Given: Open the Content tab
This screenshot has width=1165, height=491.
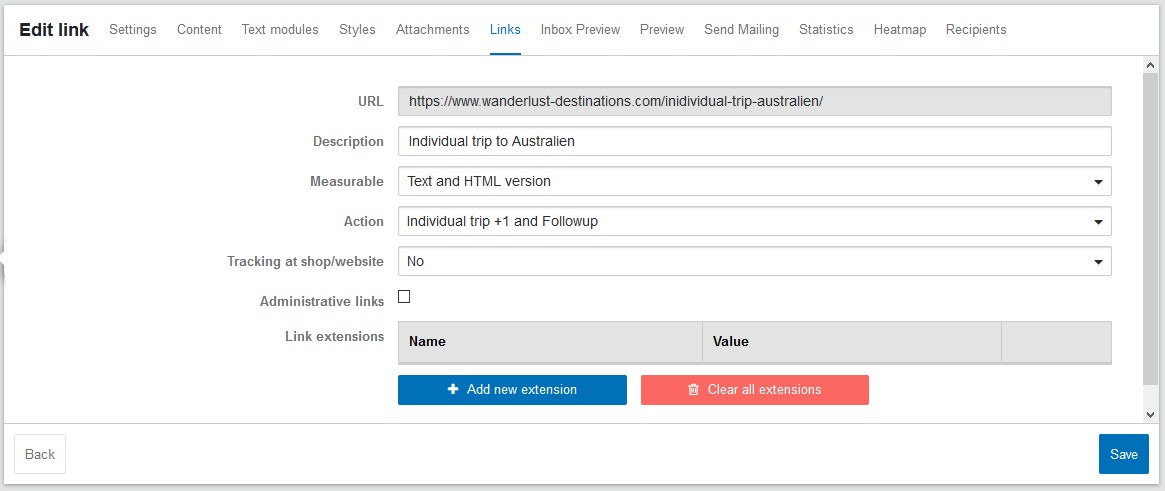Looking at the screenshot, I should 199,30.
